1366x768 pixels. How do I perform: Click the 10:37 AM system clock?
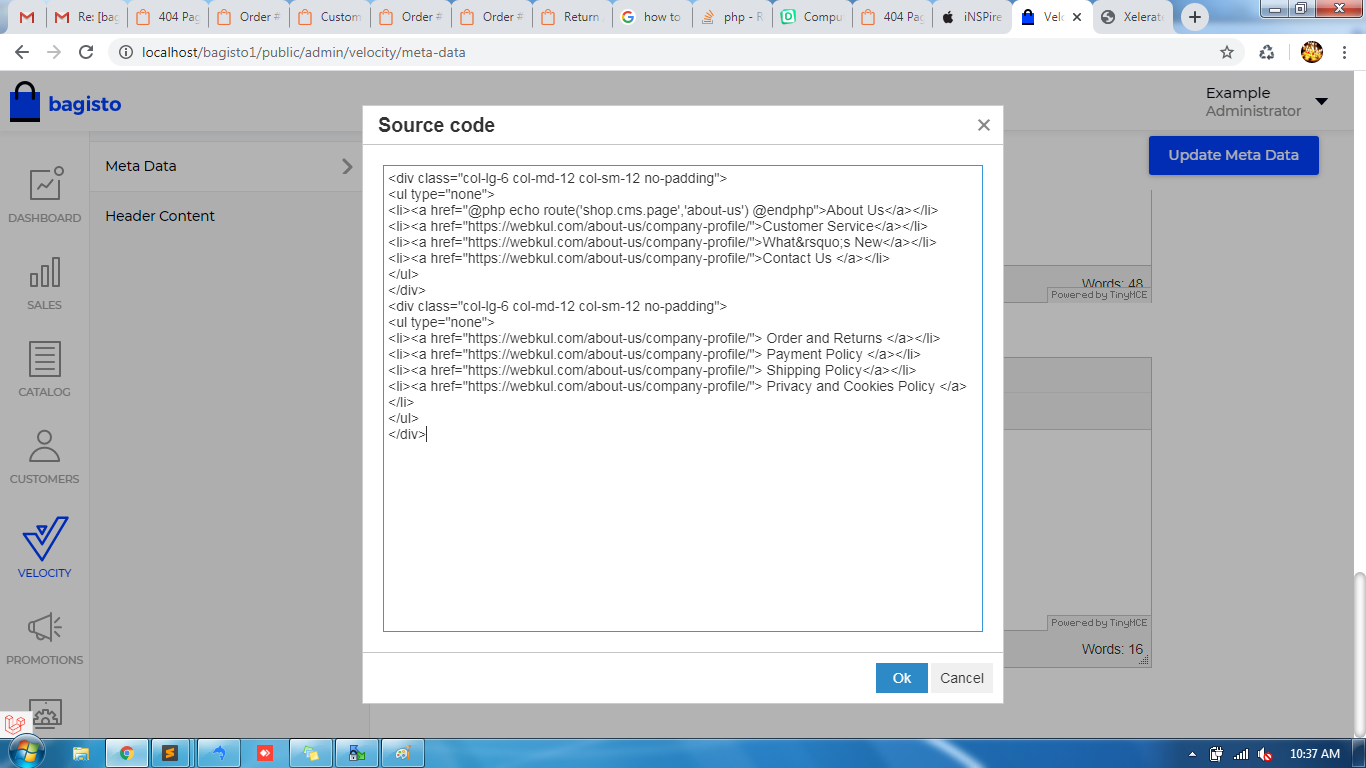[x=1315, y=754]
